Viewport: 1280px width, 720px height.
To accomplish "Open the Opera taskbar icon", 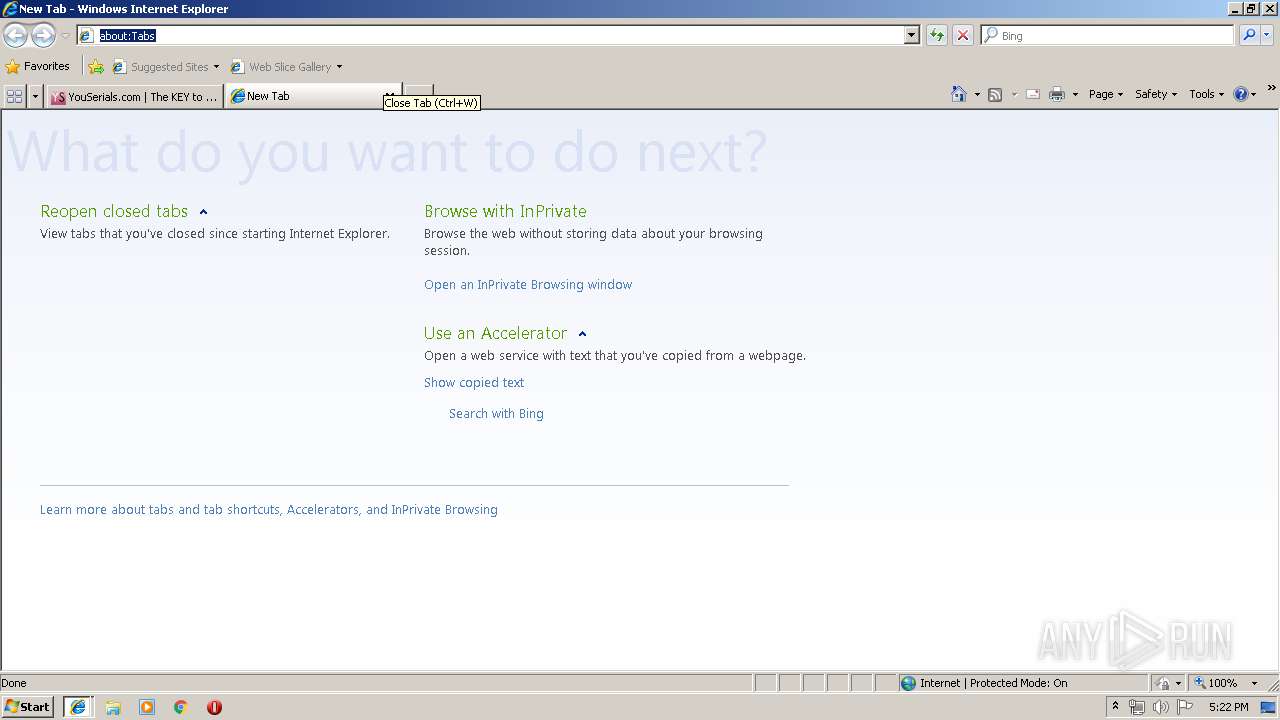I will point(214,707).
